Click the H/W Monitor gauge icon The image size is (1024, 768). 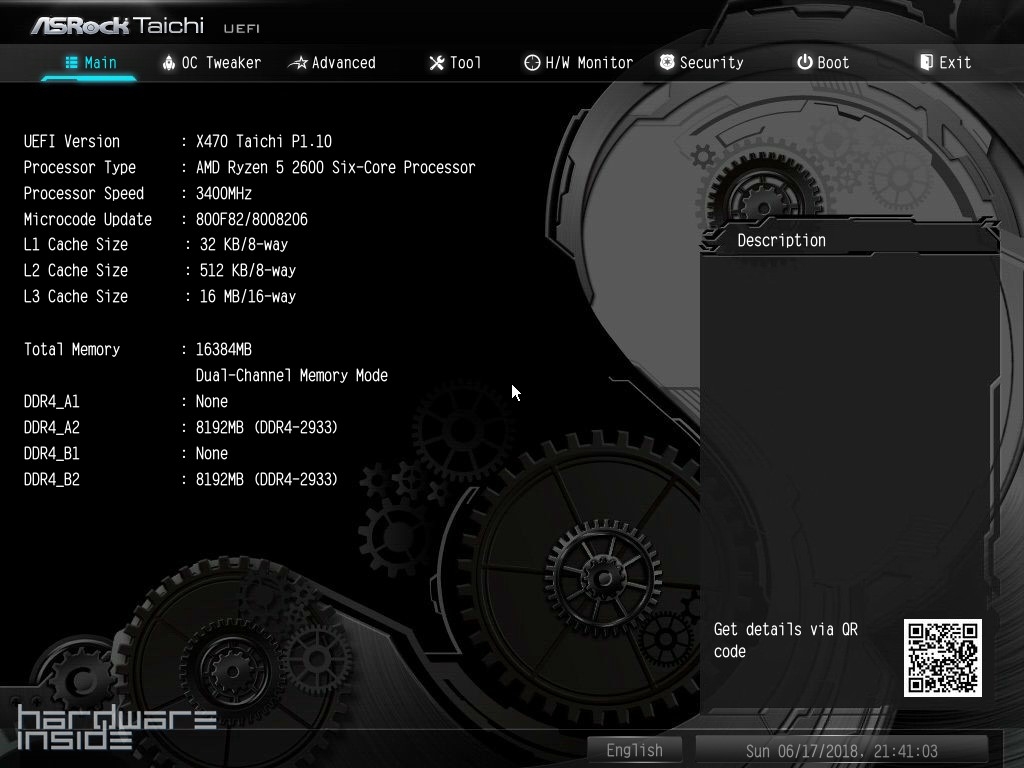coord(532,63)
